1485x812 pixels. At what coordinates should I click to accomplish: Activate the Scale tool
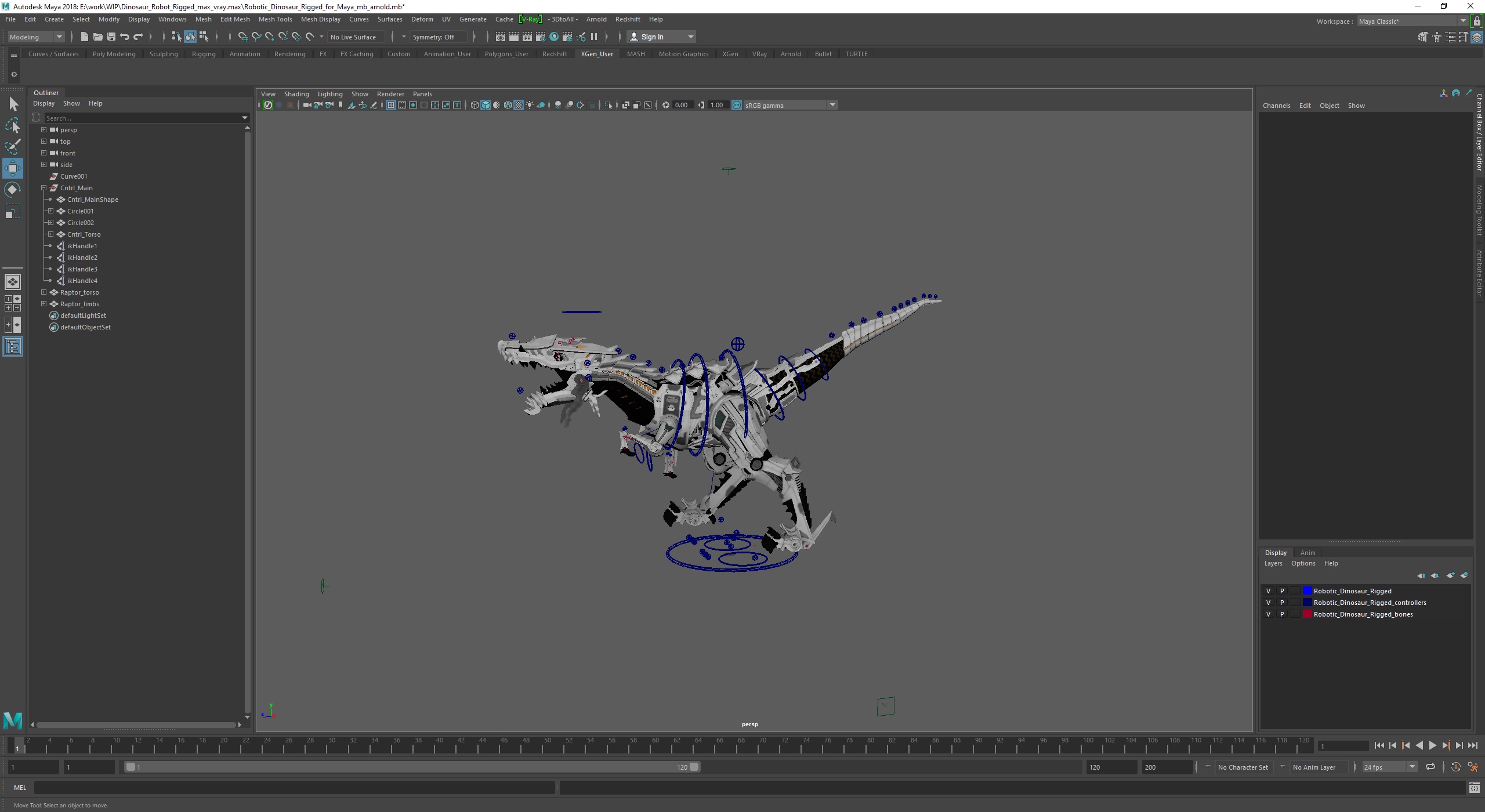(12, 211)
